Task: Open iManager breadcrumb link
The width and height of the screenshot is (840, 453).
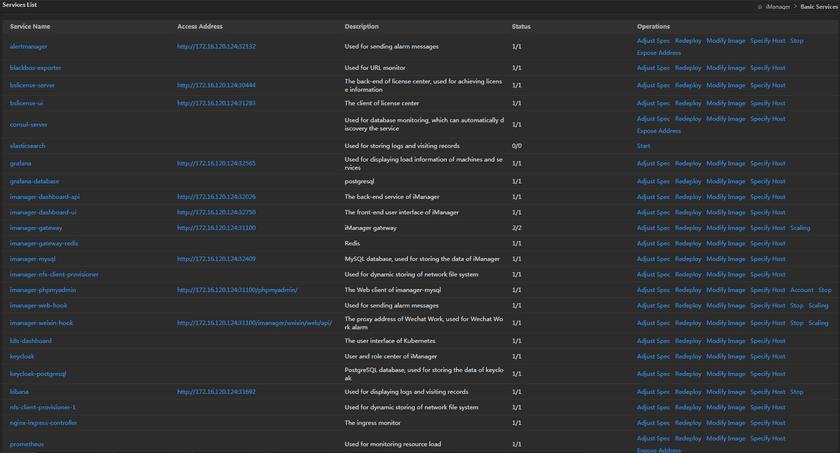Action: (x=778, y=7)
